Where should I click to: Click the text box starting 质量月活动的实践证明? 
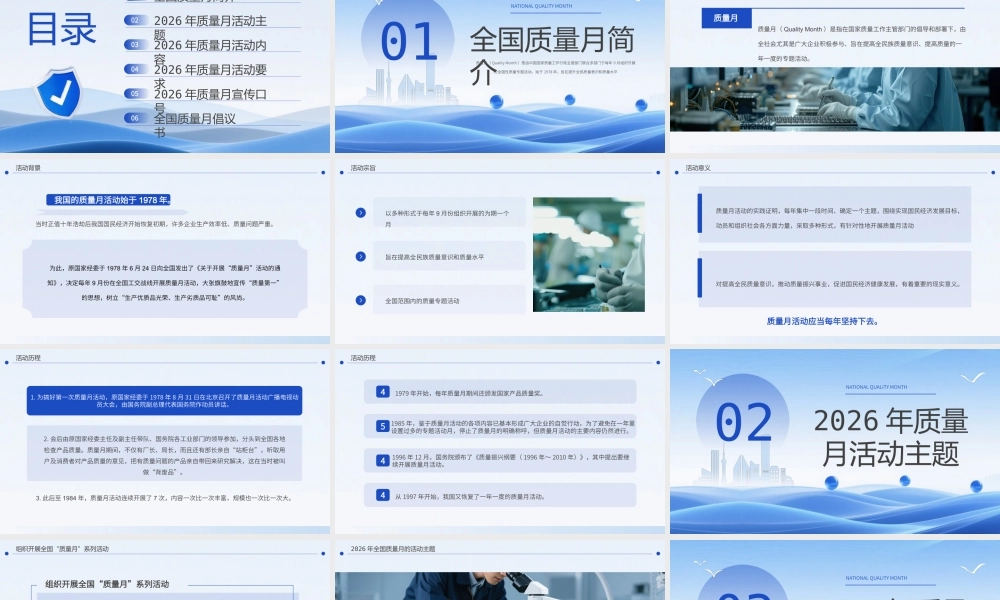[x=835, y=214]
